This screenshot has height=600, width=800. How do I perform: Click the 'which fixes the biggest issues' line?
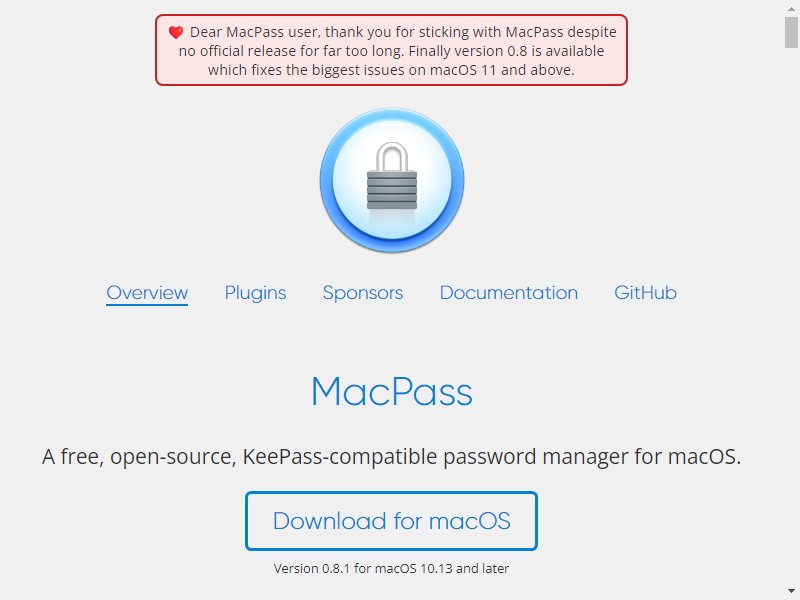tap(391, 70)
